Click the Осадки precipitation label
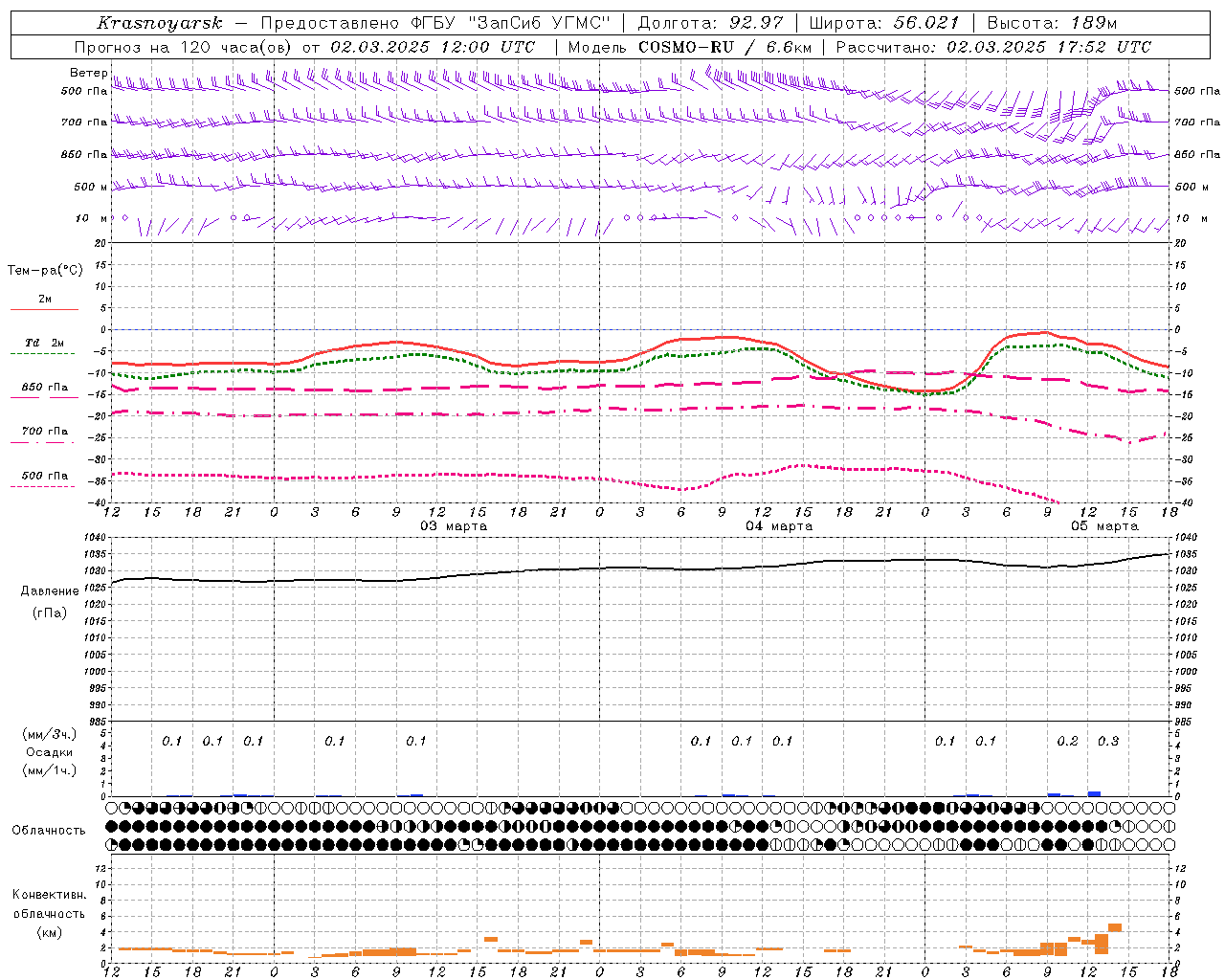 point(50,752)
